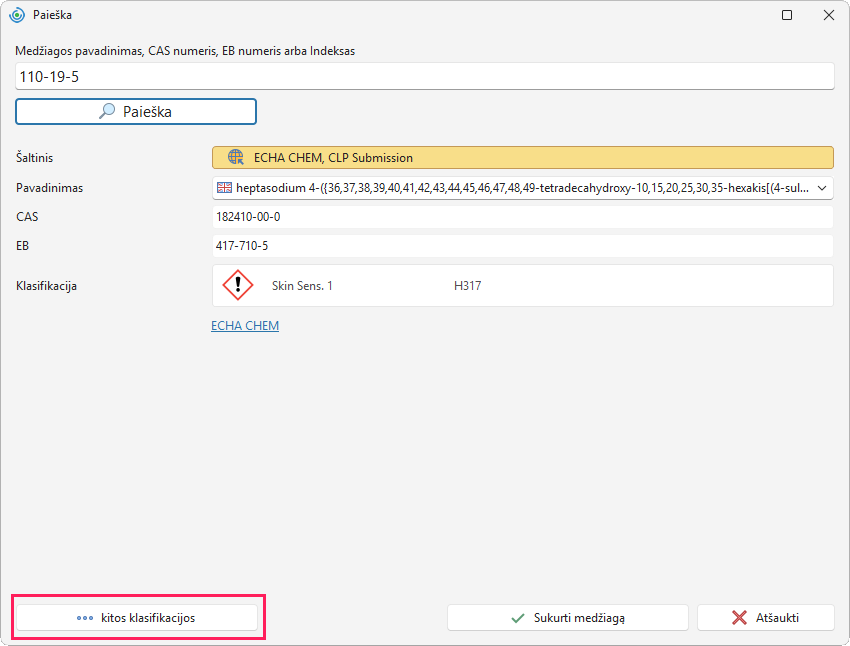Viewport: 850px width, 646px height.
Task: Click the Skin Sens. 1 classification text
Action: click(302, 286)
